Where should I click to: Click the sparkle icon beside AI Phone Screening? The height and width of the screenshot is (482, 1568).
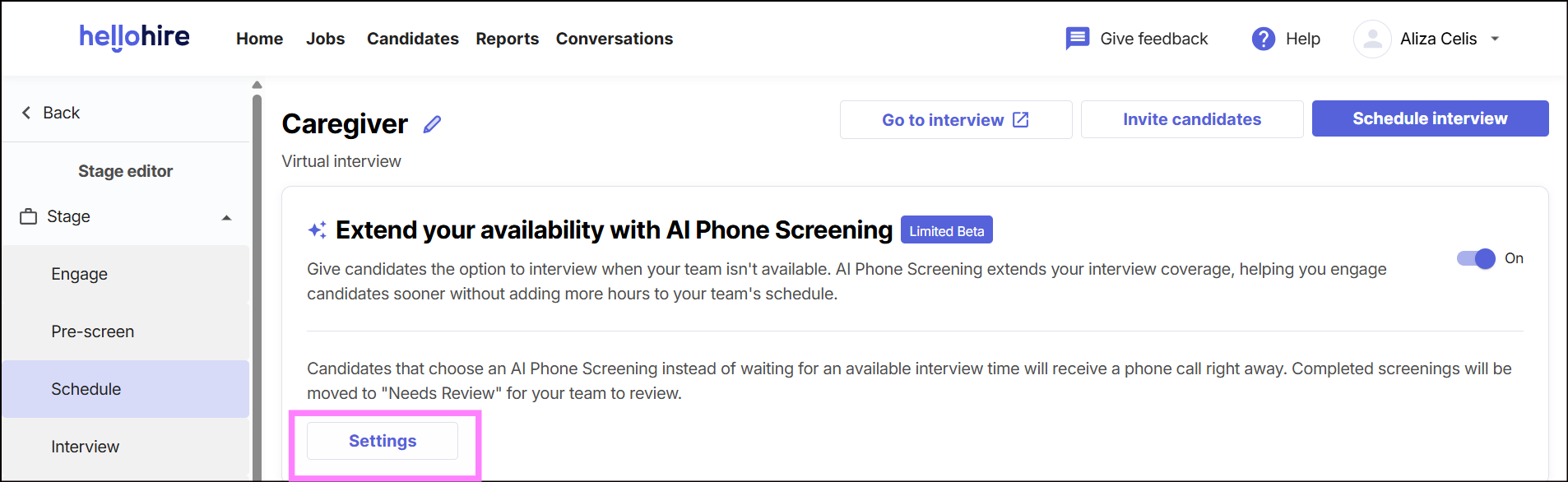pyautogui.click(x=318, y=230)
